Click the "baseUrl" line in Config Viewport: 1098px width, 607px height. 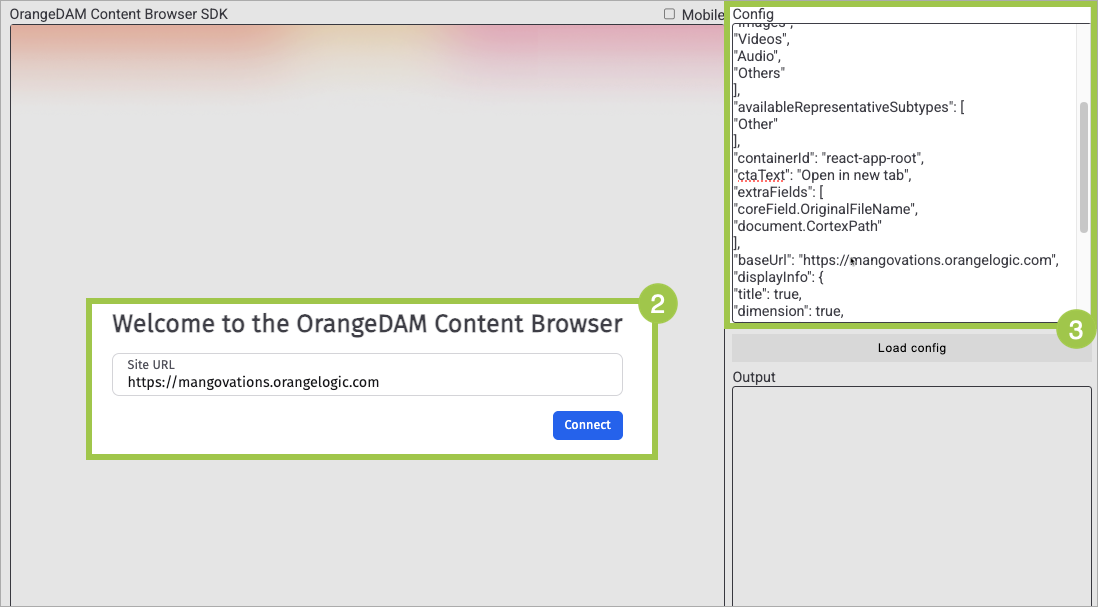click(896, 260)
